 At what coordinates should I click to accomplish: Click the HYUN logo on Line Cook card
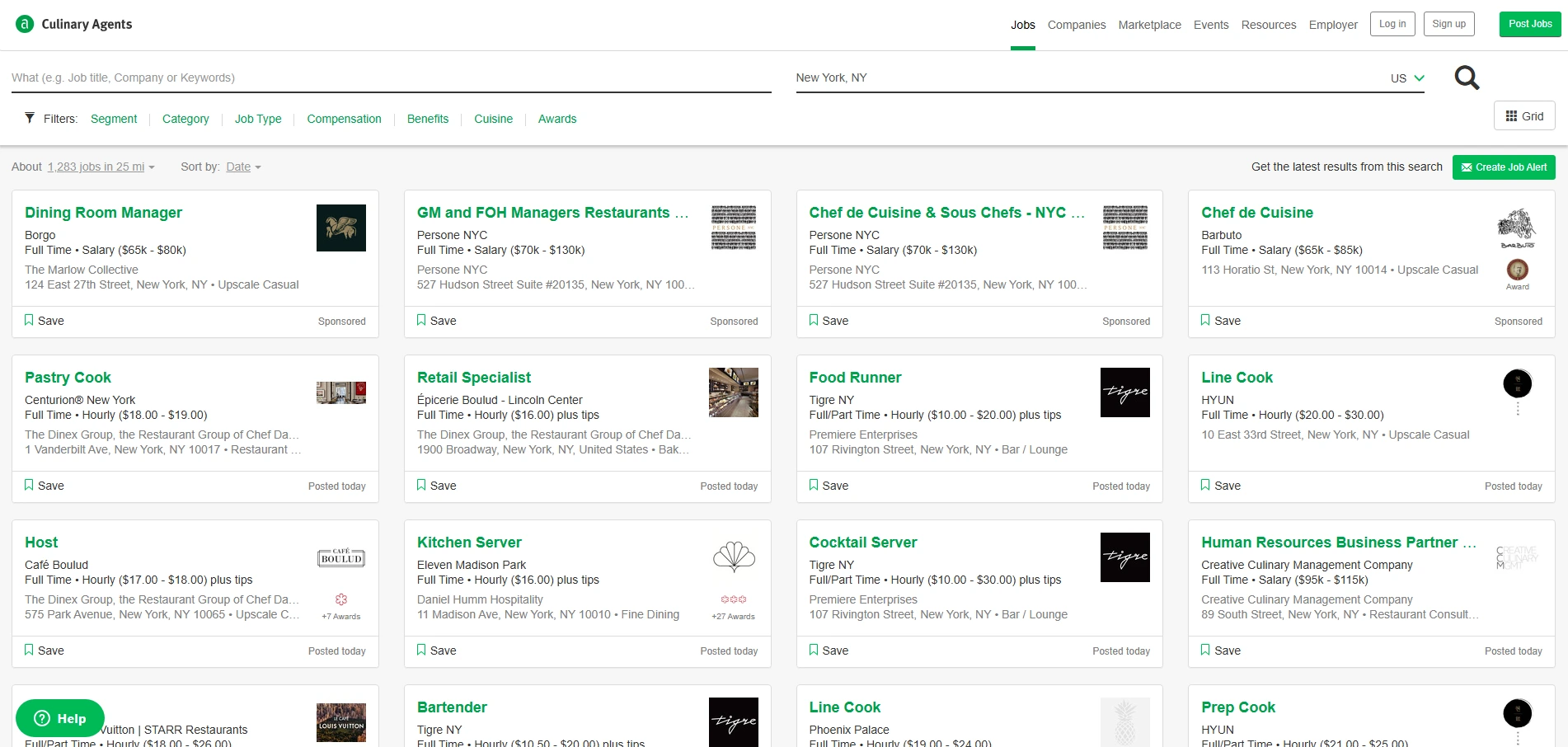click(1517, 392)
